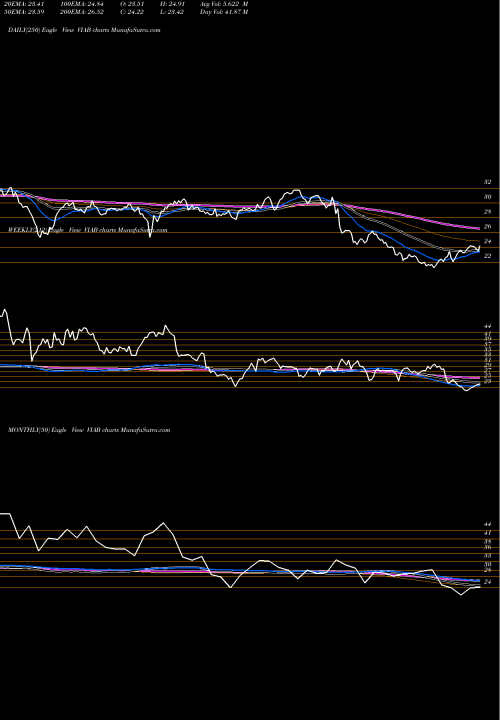The image size is (500, 720).
Task: Select the high price 'H: 24.91' value
Action: tap(171, 4)
